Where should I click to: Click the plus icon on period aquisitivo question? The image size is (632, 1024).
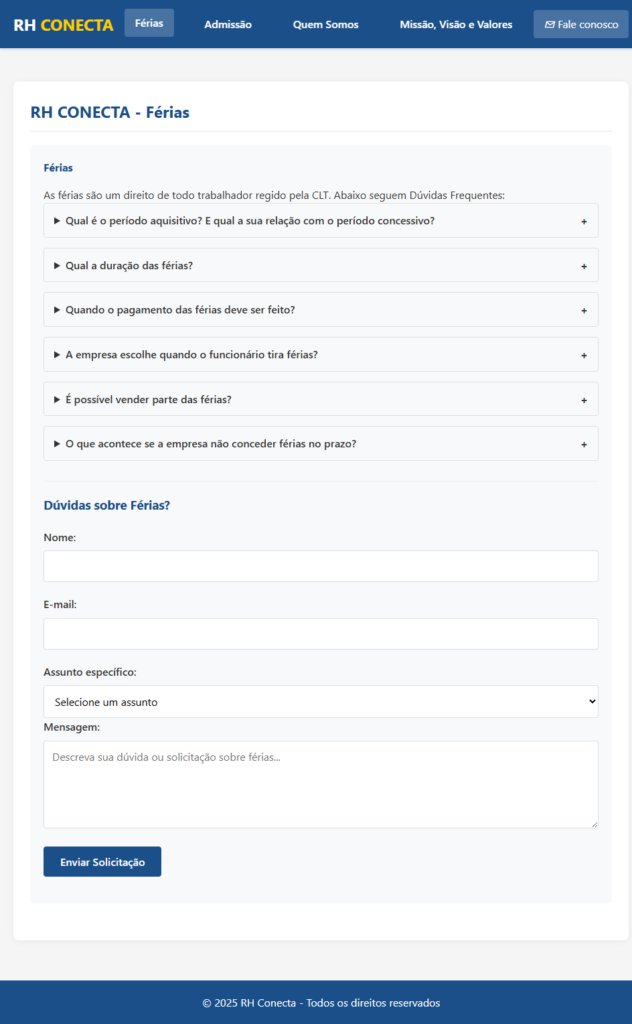tap(584, 221)
